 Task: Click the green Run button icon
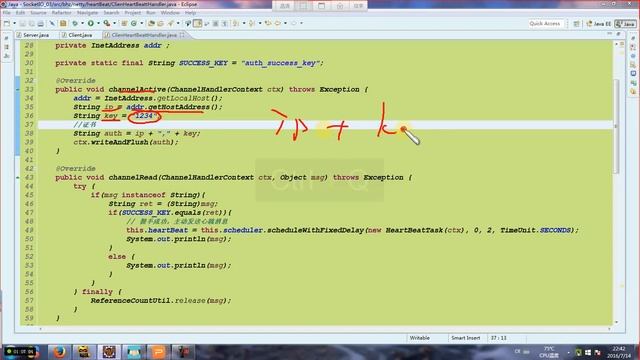click(x=91, y=23)
